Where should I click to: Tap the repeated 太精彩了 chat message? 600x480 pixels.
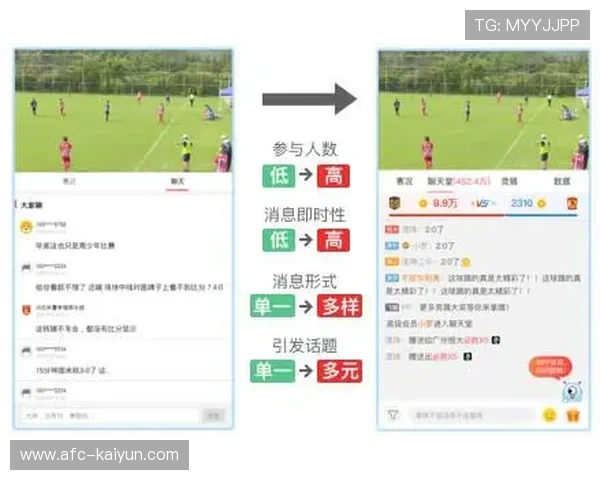(x=483, y=284)
